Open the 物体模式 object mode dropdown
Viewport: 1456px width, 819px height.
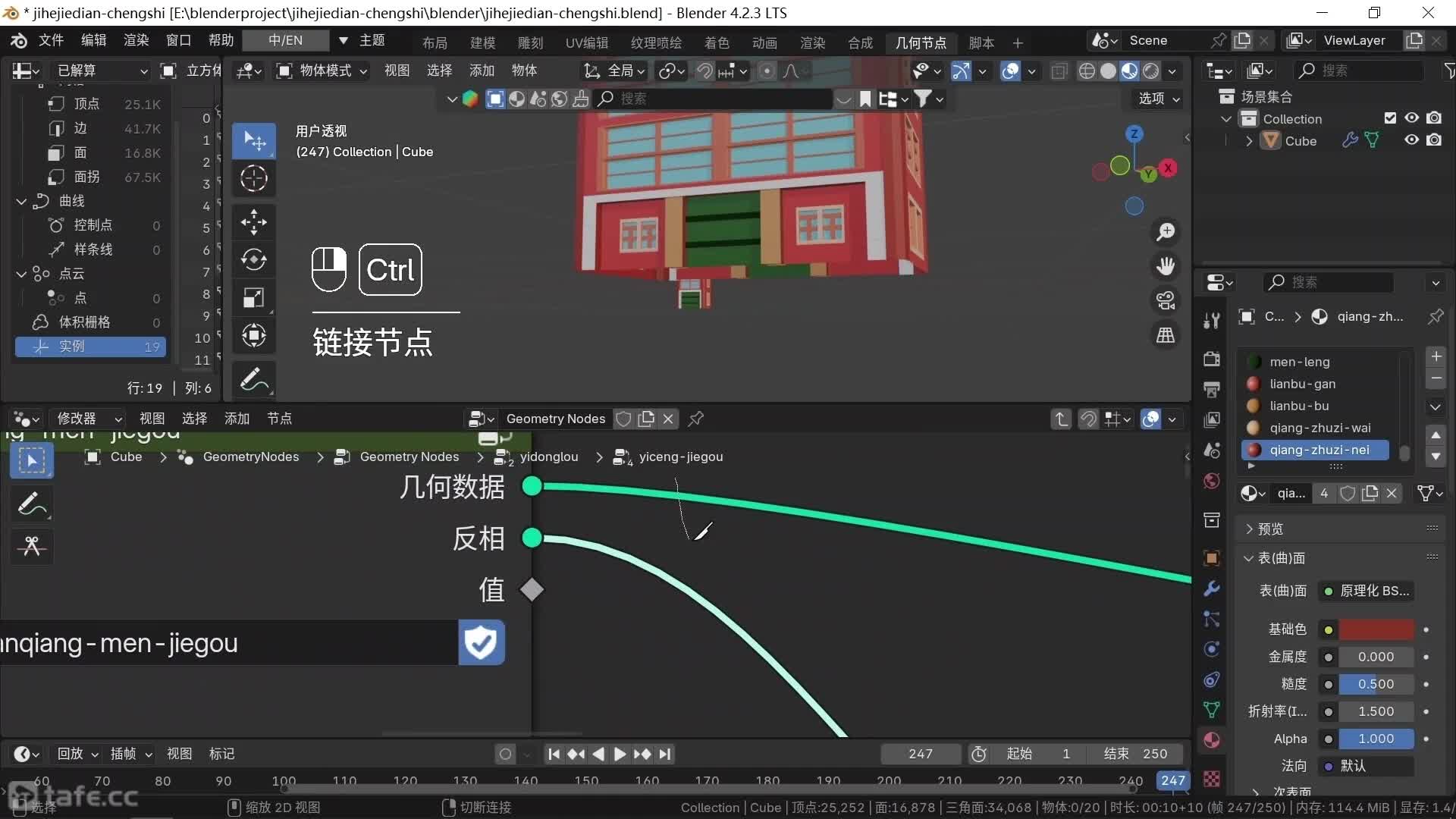pyautogui.click(x=323, y=71)
